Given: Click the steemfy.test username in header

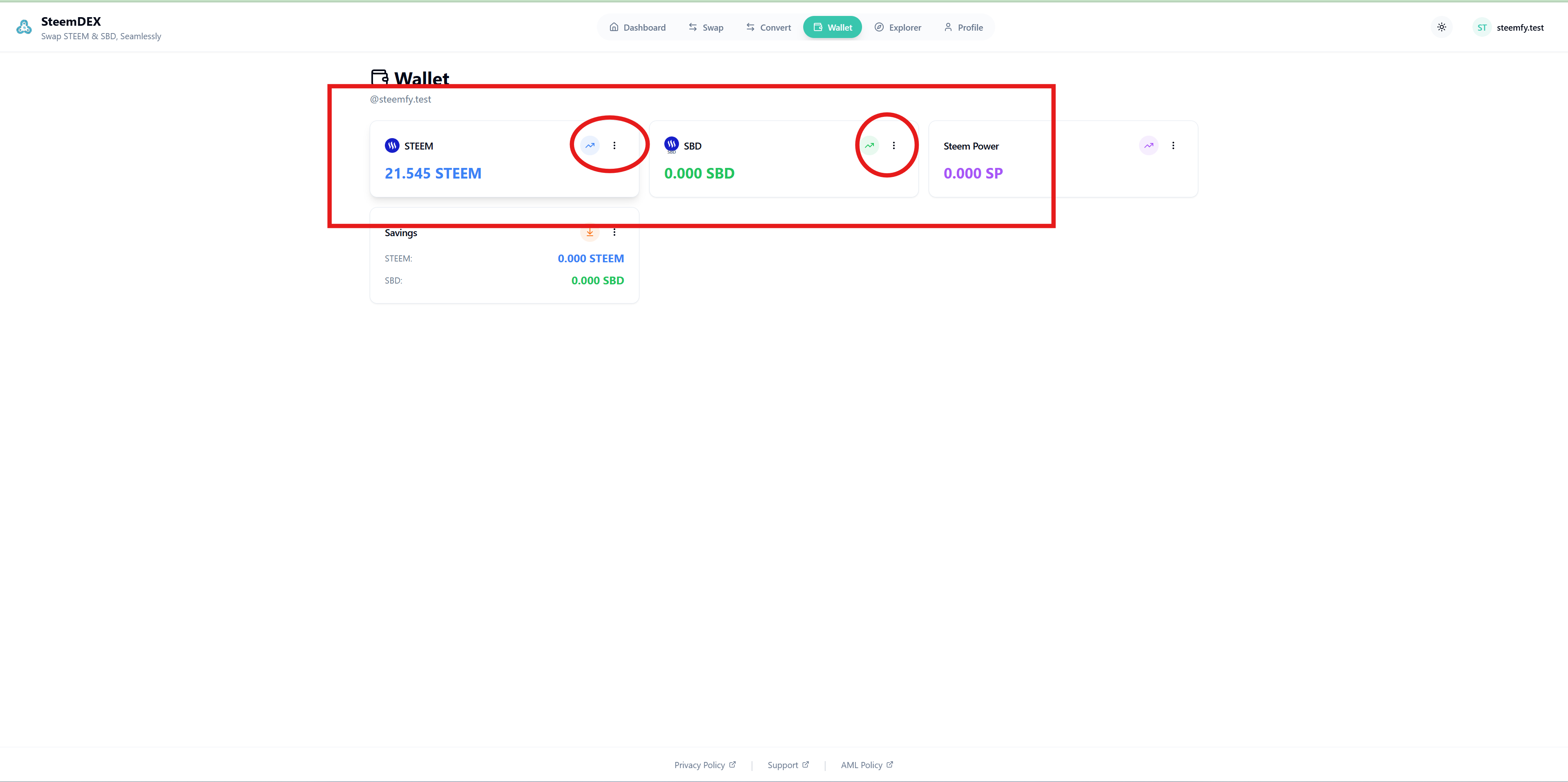Looking at the screenshot, I should 1520,27.
